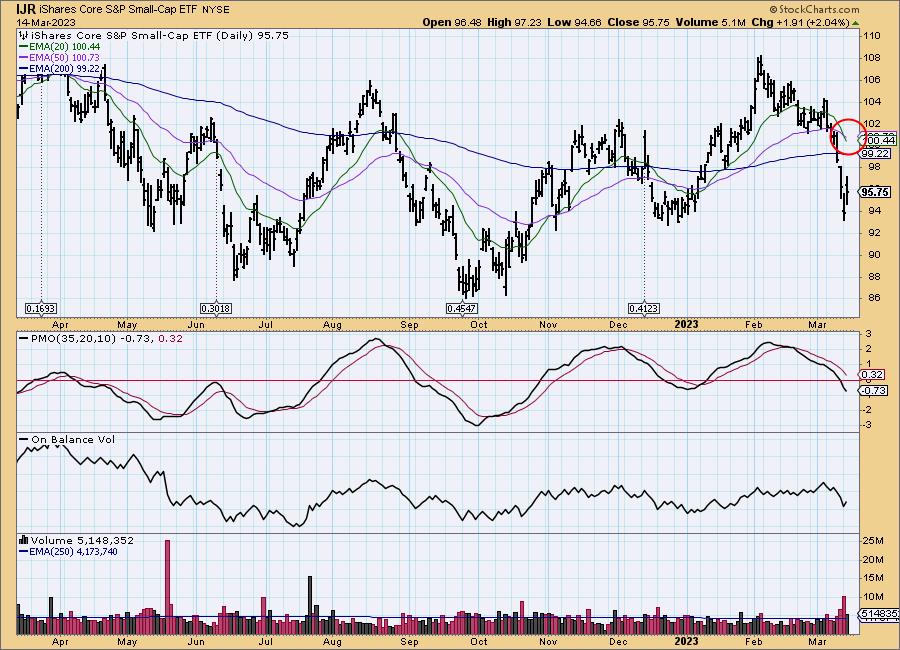Click the 0.32 tag on PMO right axis

[x=872, y=375]
